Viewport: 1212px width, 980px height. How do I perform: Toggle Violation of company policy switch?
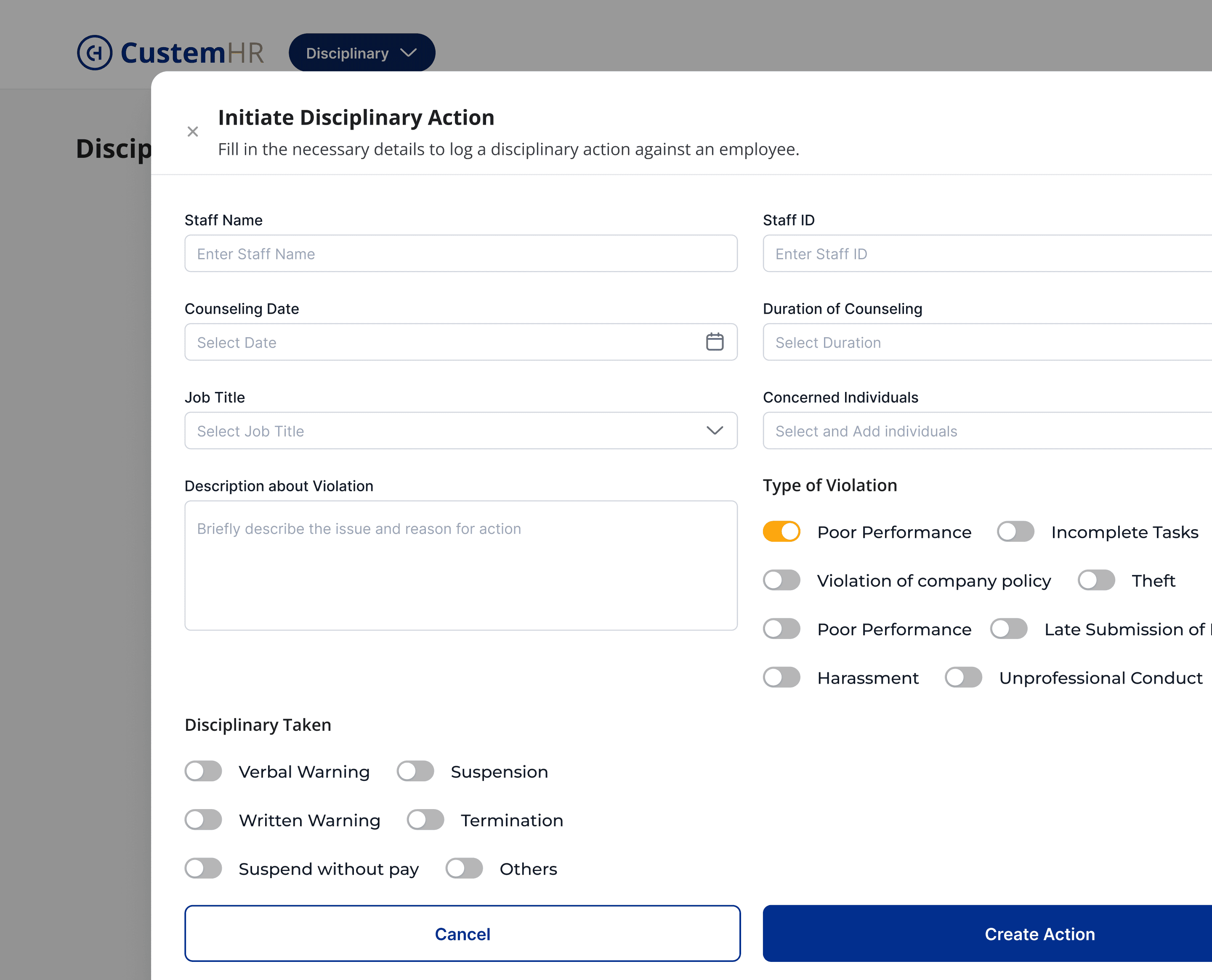click(x=781, y=581)
